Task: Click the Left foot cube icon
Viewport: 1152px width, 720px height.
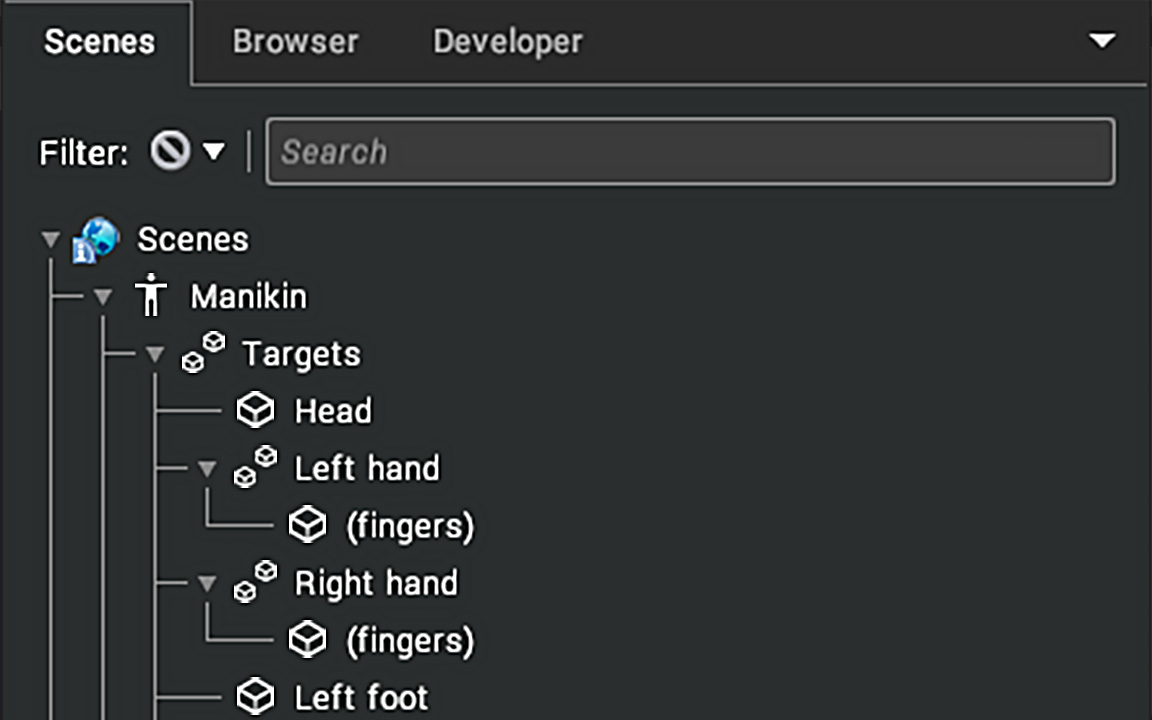Action: point(256,696)
